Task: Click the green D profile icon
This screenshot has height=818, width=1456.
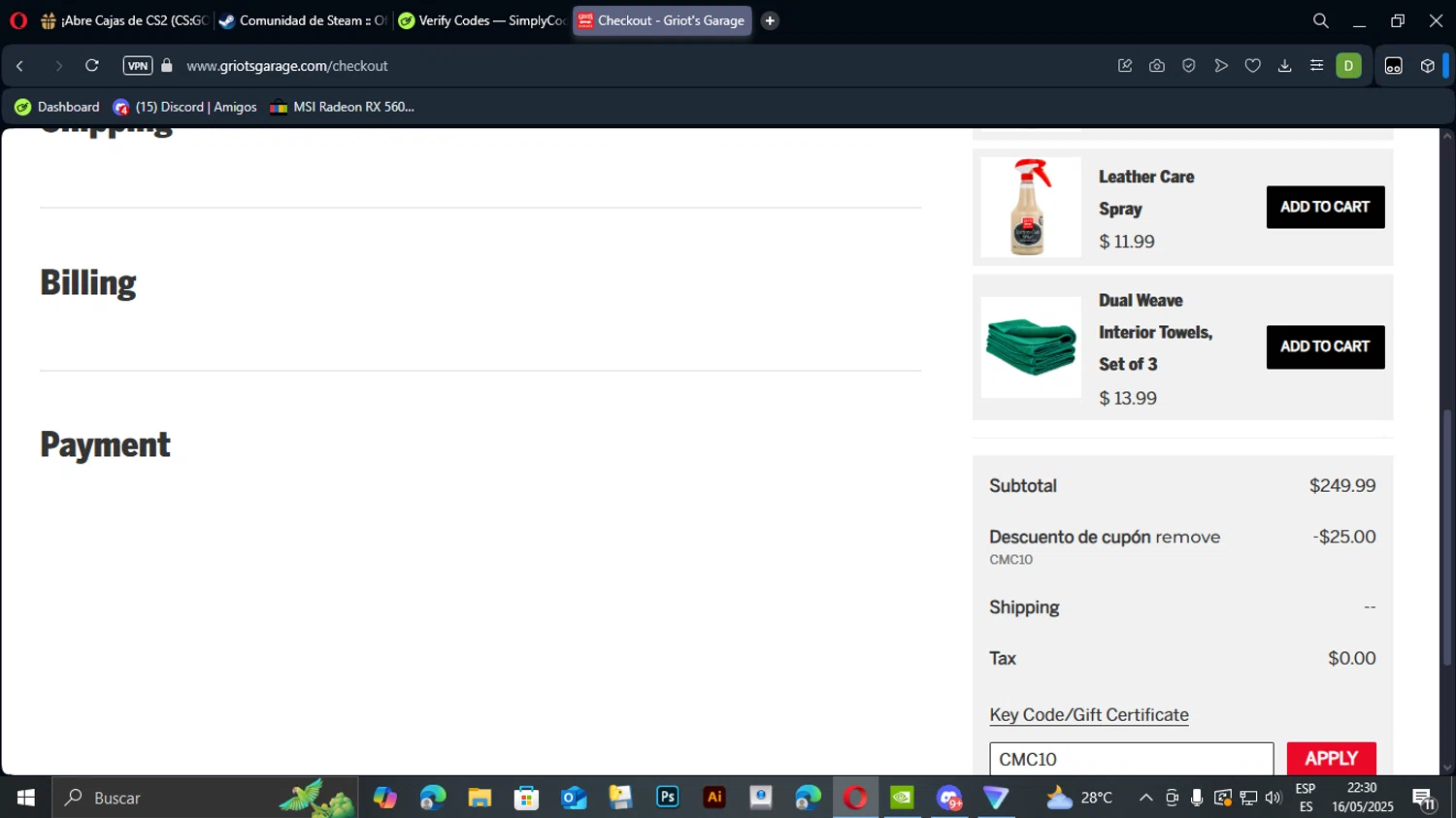Action: point(1348,66)
